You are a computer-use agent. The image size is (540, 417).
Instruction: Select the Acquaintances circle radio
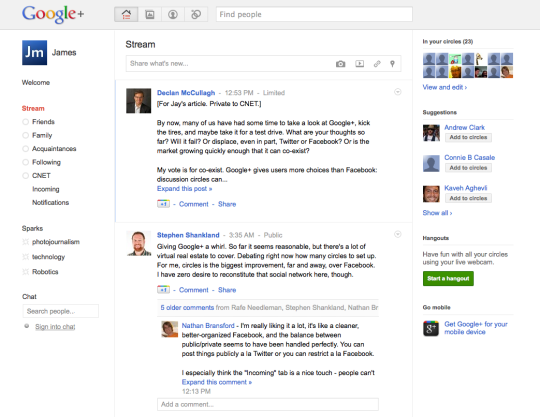tap(25, 149)
